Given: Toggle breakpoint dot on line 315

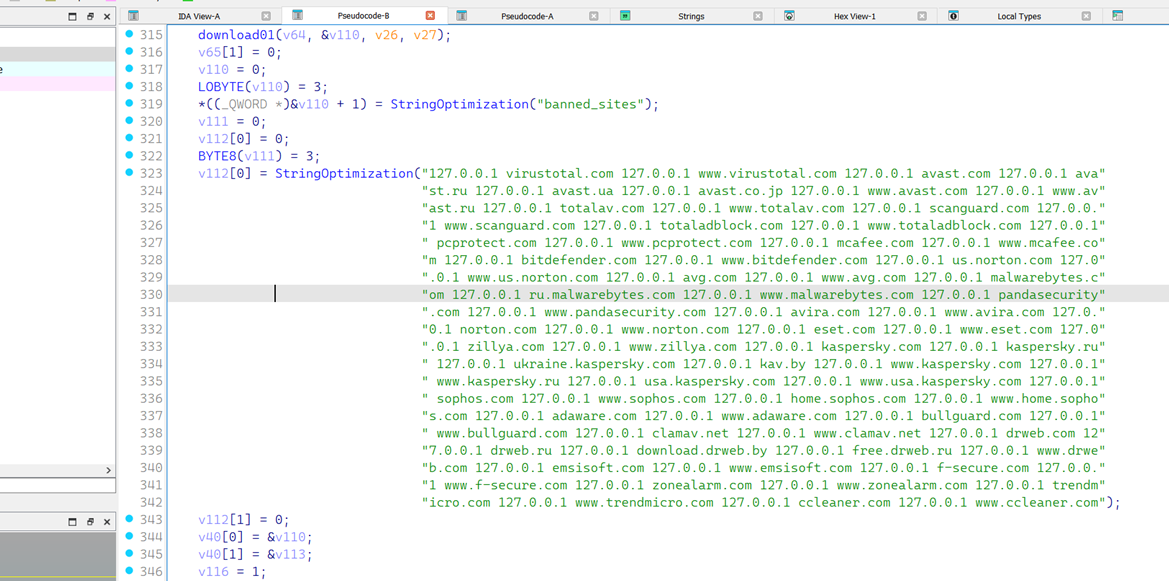Looking at the screenshot, I should pos(129,35).
